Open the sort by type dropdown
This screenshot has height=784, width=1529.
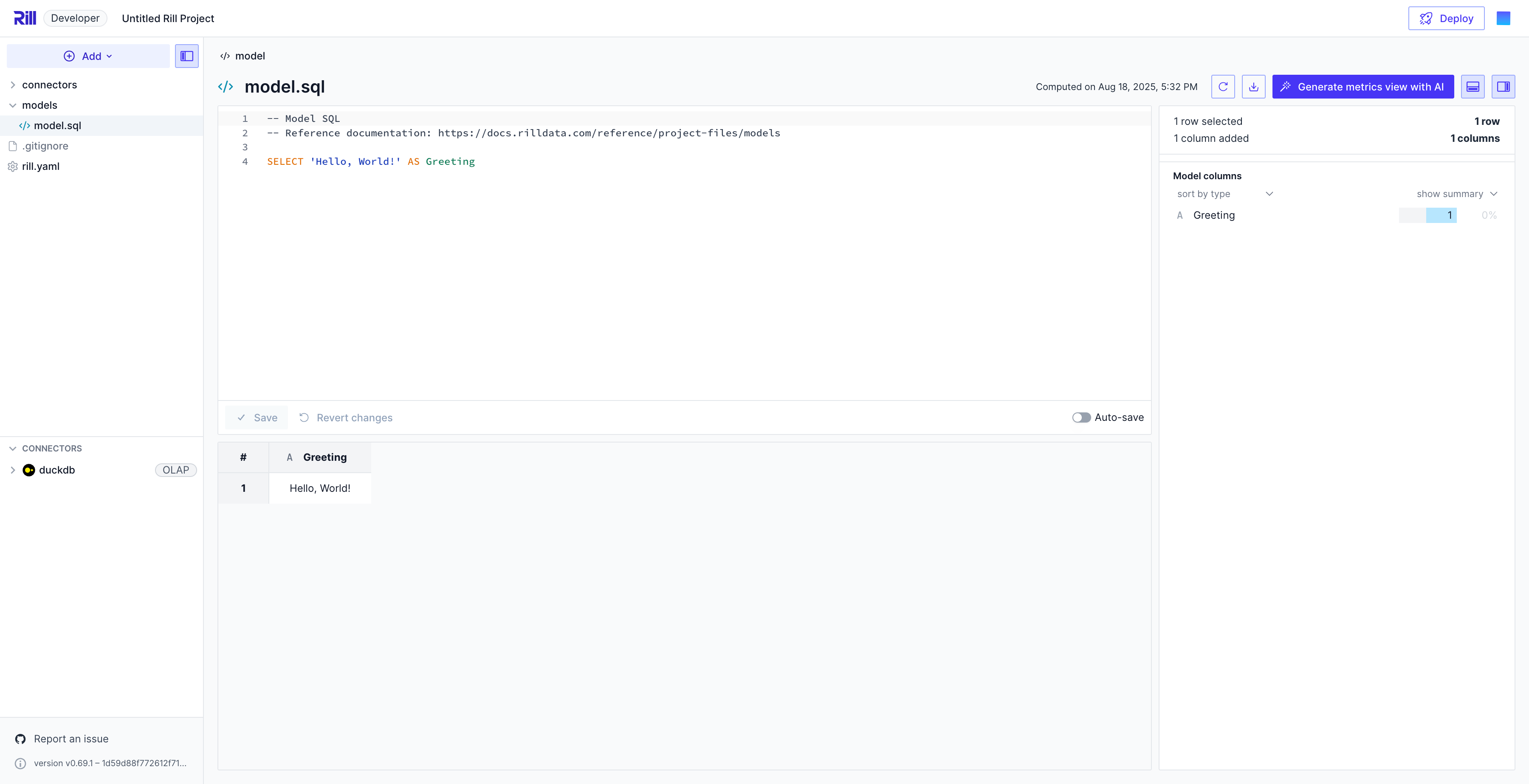(x=1224, y=194)
